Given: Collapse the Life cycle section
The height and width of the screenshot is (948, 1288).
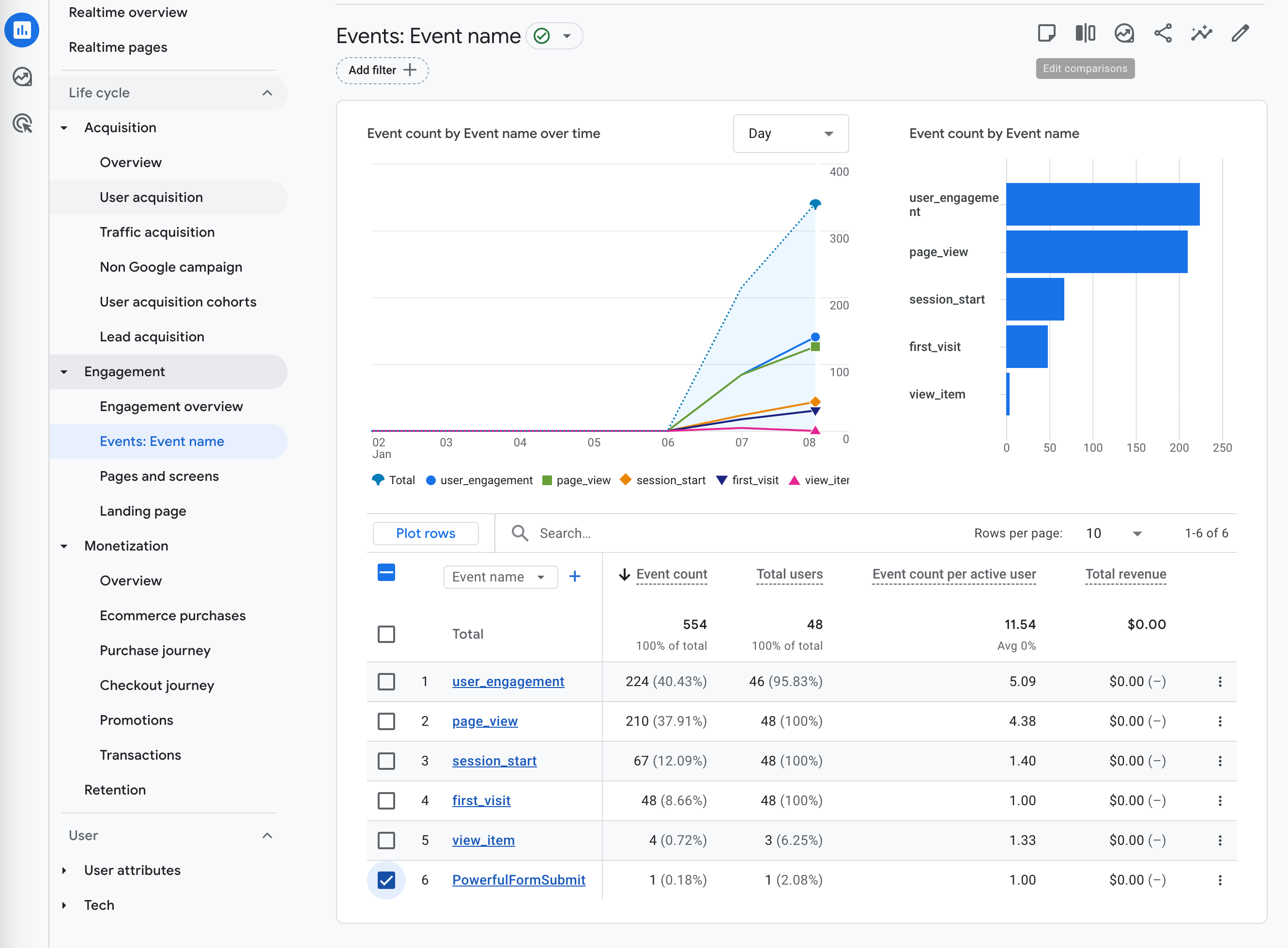Looking at the screenshot, I should tap(267, 93).
